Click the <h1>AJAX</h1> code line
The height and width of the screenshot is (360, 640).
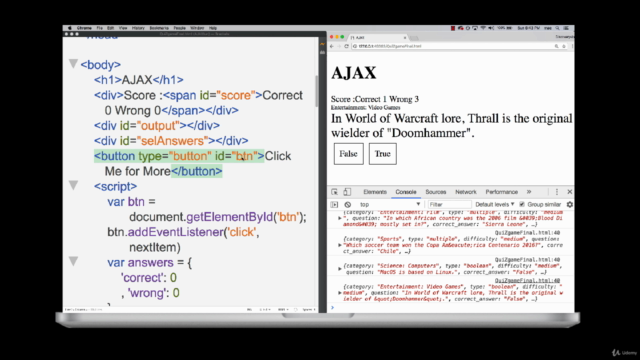(x=139, y=80)
